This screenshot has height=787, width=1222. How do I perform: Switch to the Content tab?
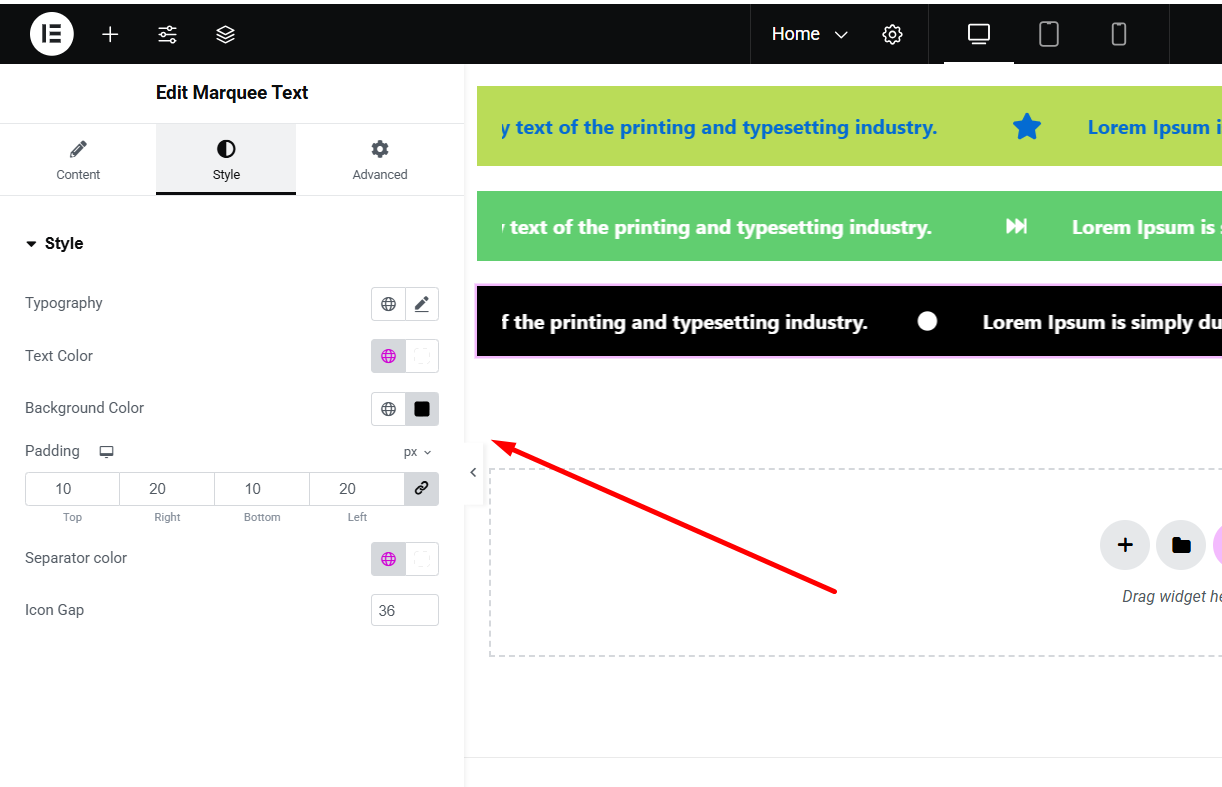(78, 160)
